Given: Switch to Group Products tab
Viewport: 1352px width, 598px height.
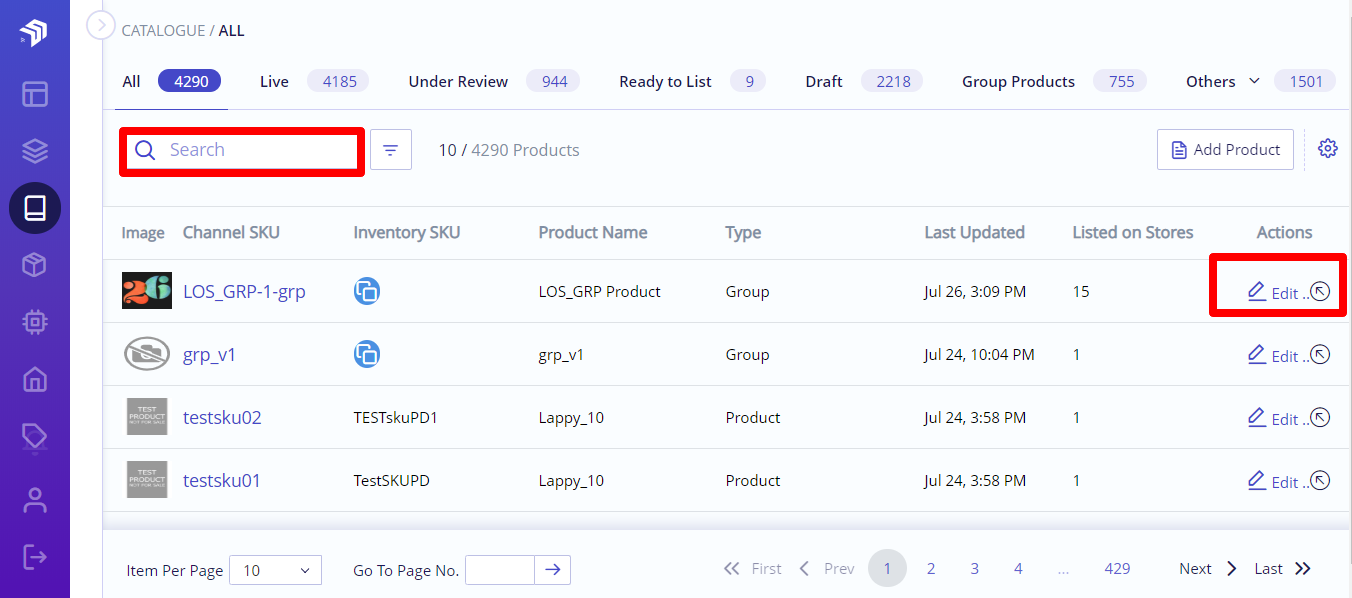Looking at the screenshot, I should [x=1054, y=81].
